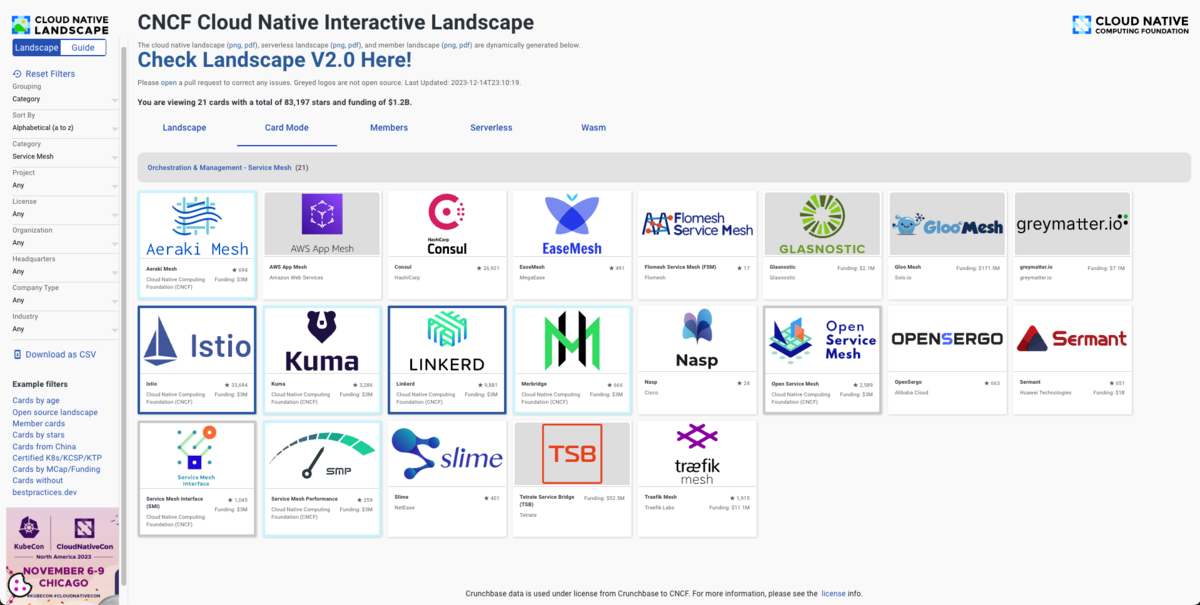
Task: Open the Traefik Mesh logo card
Action: [697, 479]
